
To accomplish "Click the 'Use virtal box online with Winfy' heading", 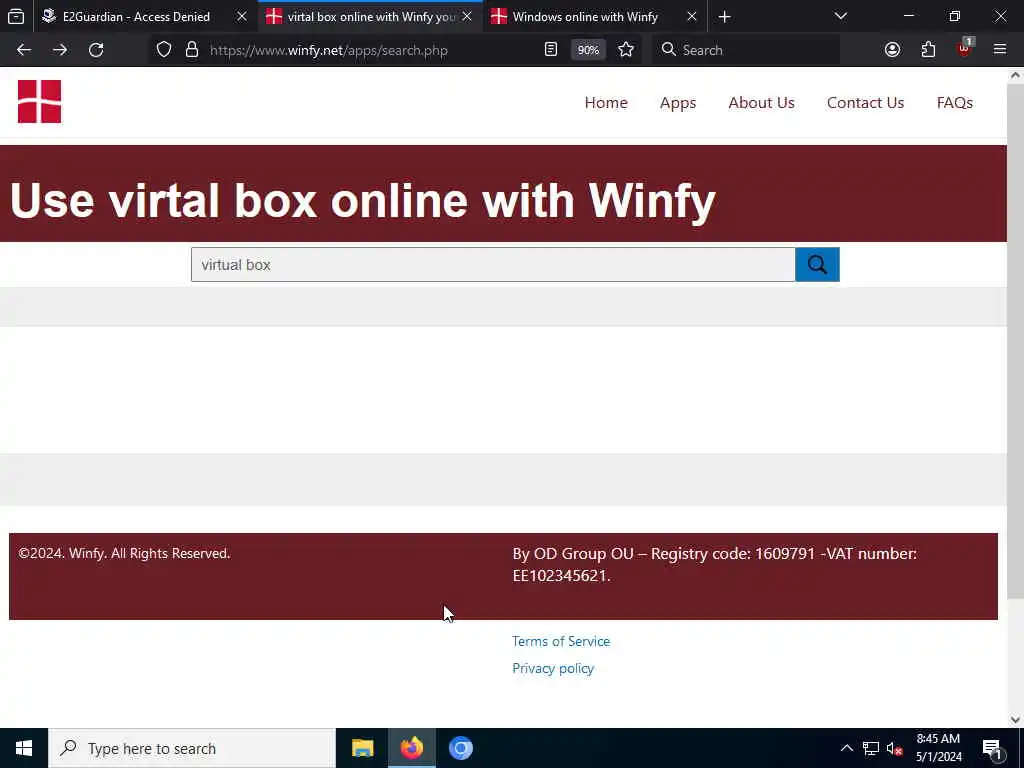I will tap(362, 200).
